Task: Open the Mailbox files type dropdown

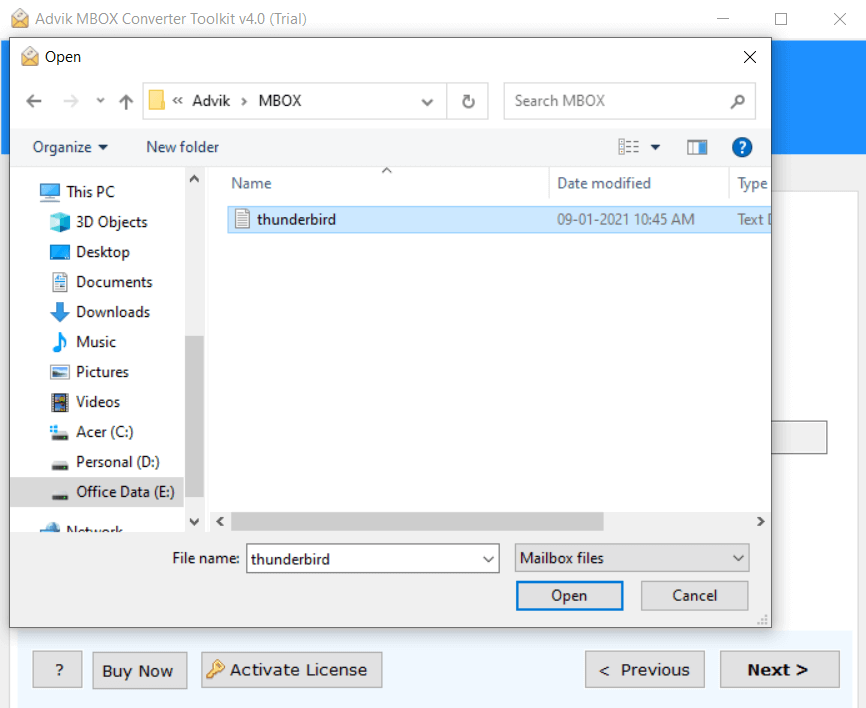Action: point(632,558)
